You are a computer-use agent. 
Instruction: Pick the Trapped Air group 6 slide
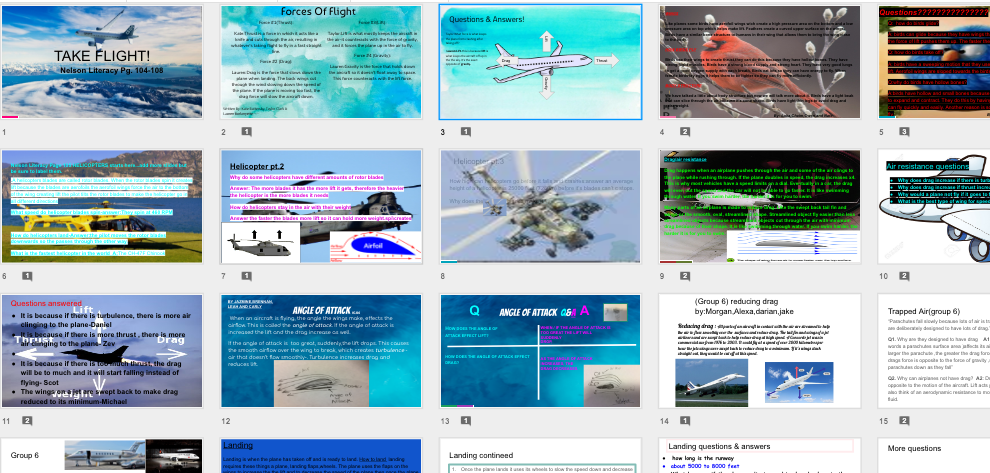[x=933, y=352]
